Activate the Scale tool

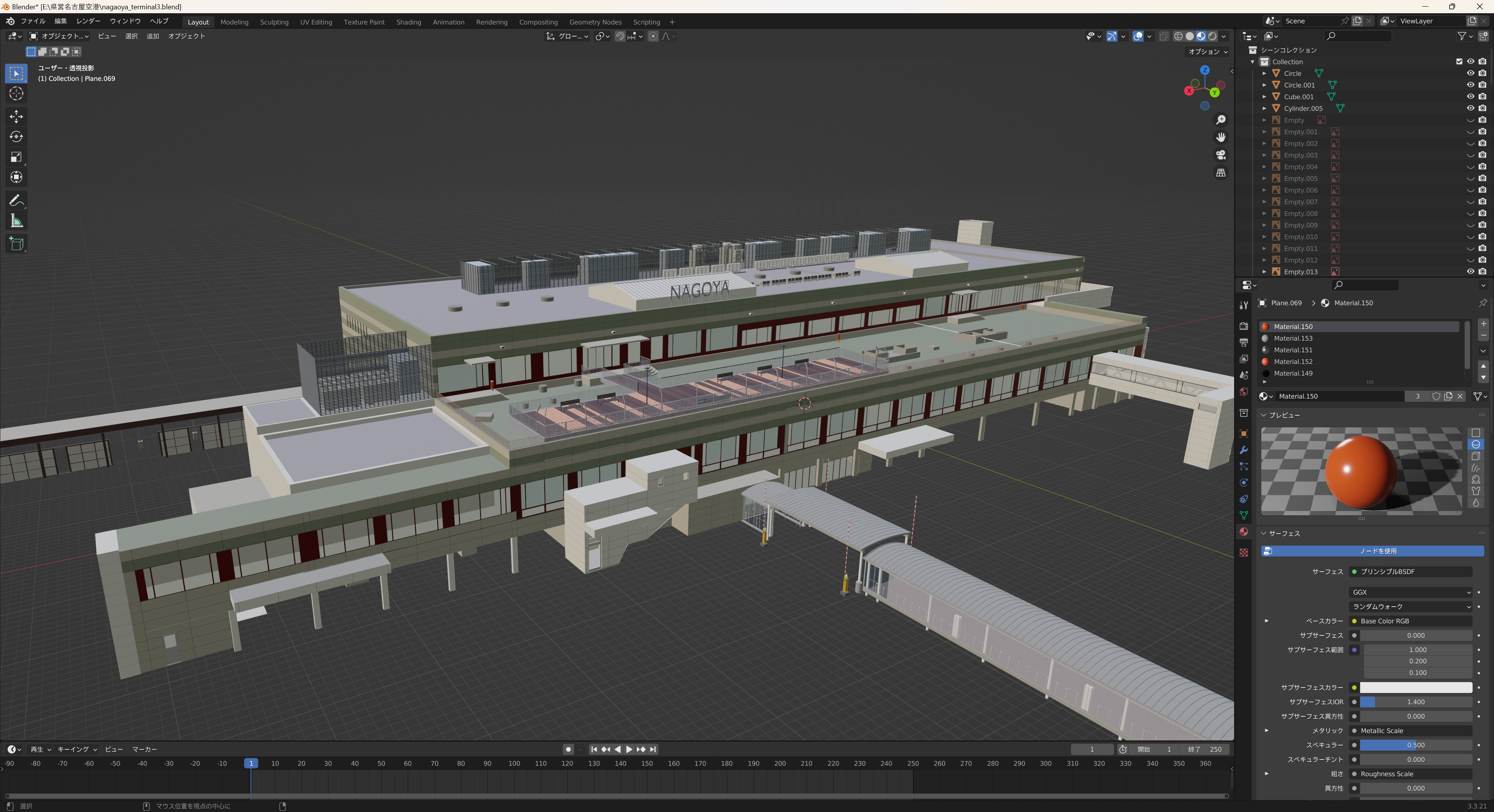click(x=16, y=157)
